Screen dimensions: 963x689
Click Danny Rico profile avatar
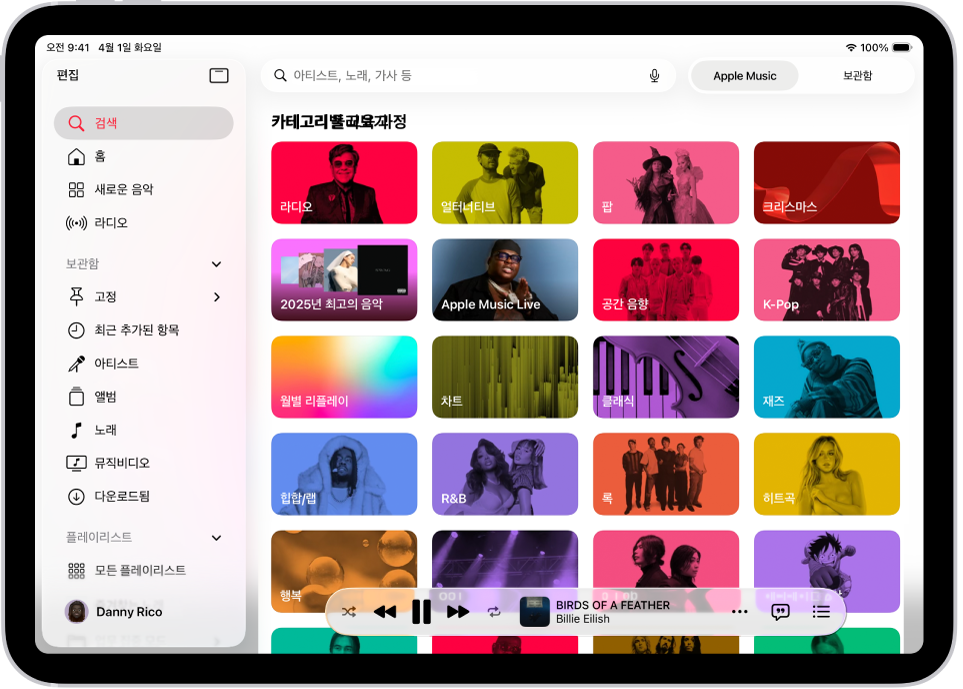tap(77, 612)
